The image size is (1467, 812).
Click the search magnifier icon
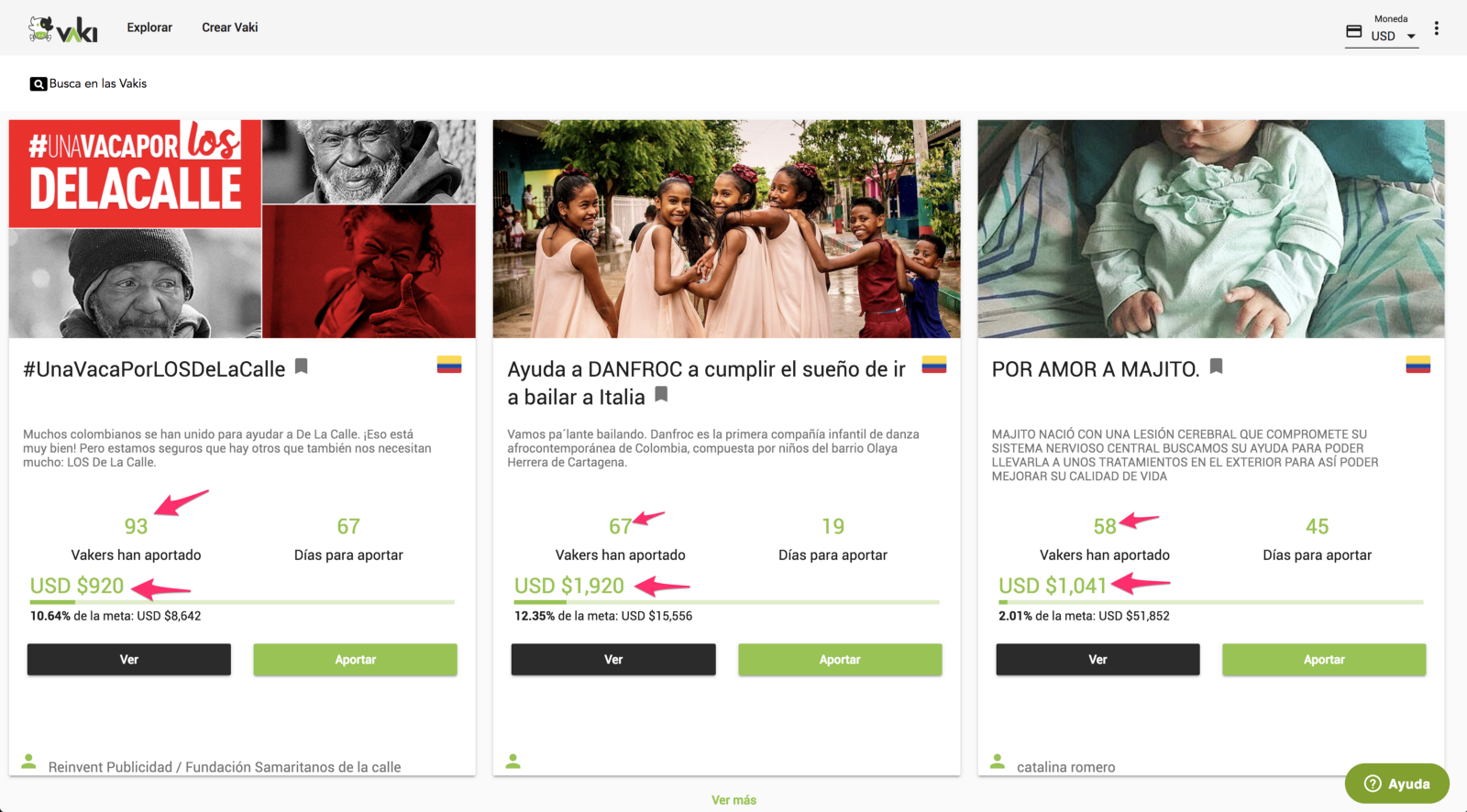(39, 83)
